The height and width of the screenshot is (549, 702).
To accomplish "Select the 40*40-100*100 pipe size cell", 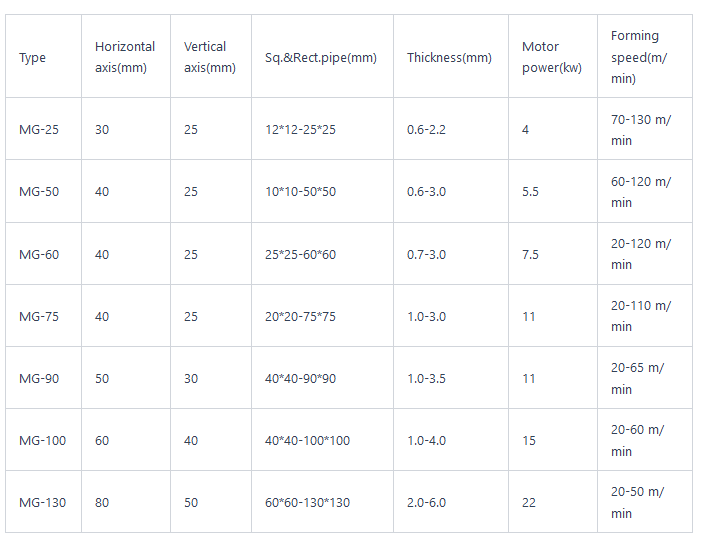I will click(307, 441).
